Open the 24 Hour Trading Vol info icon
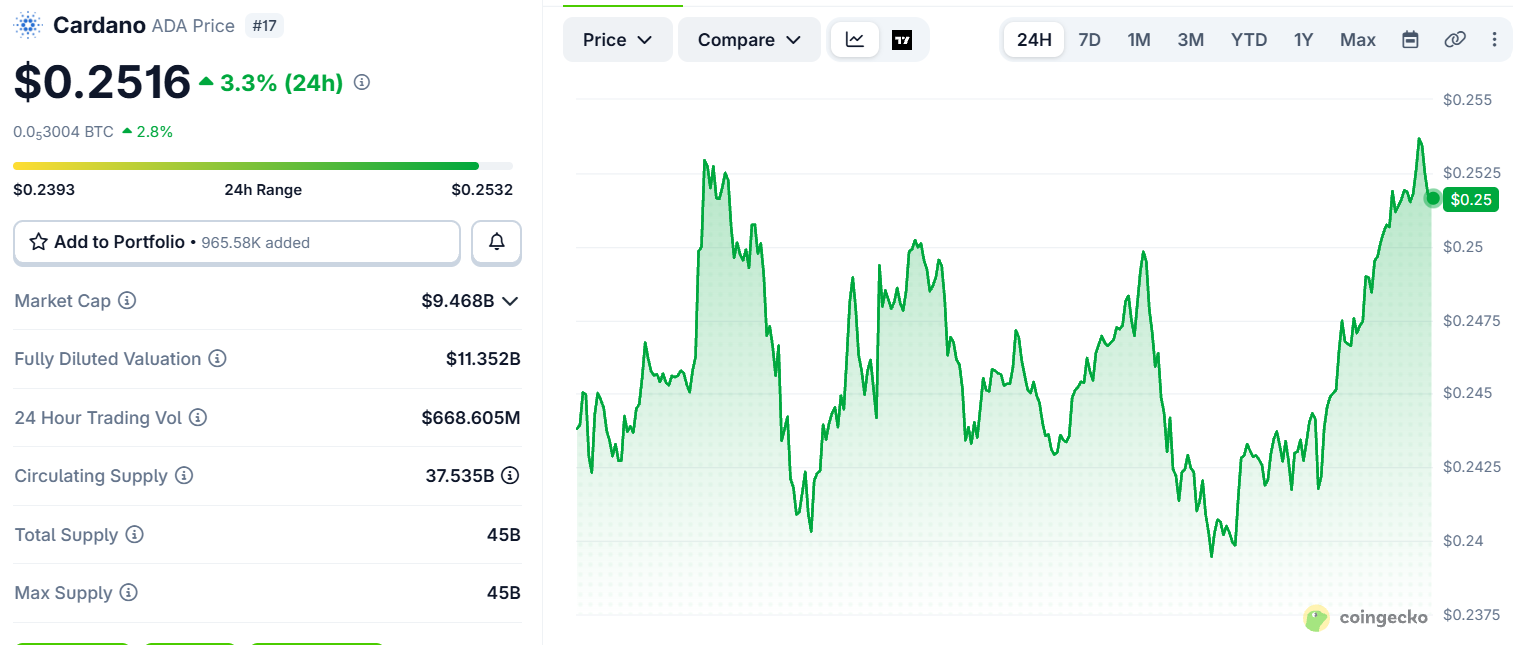Viewport: 1517px width, 645px height. [198, 417]
